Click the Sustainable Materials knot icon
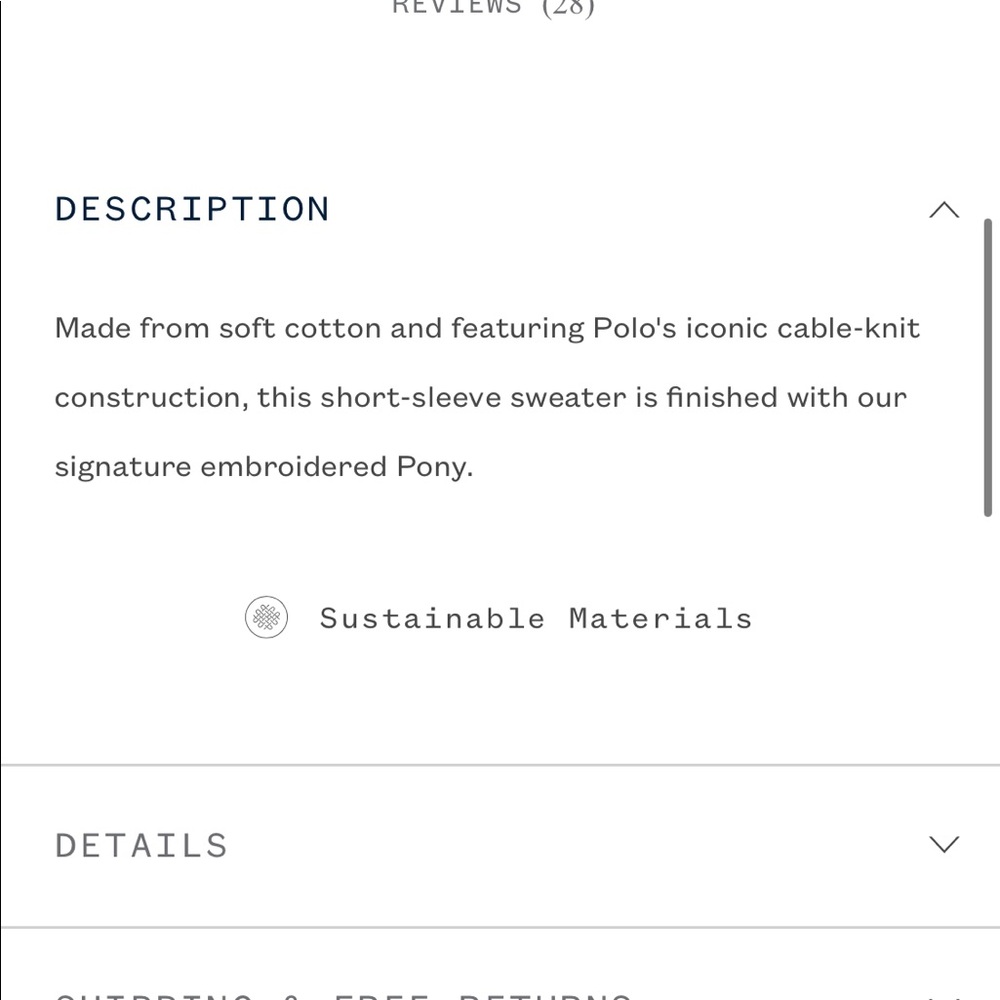Viewport: 1000px width, 1000px height. click(x=267, y=617)
